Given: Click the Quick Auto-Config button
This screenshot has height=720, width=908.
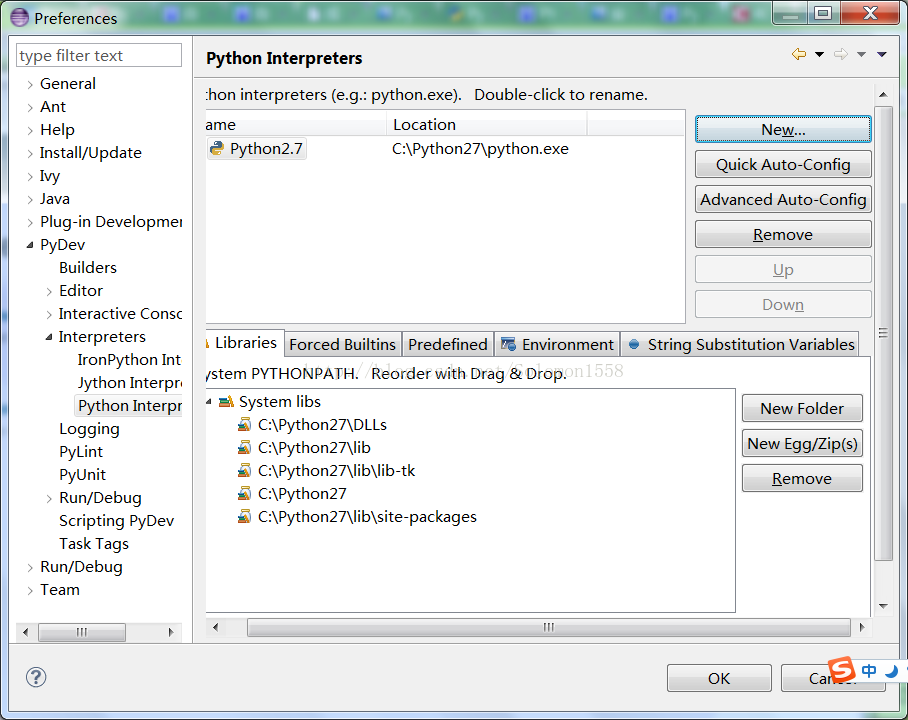Looking at the screenshot, I should [783, 165].
